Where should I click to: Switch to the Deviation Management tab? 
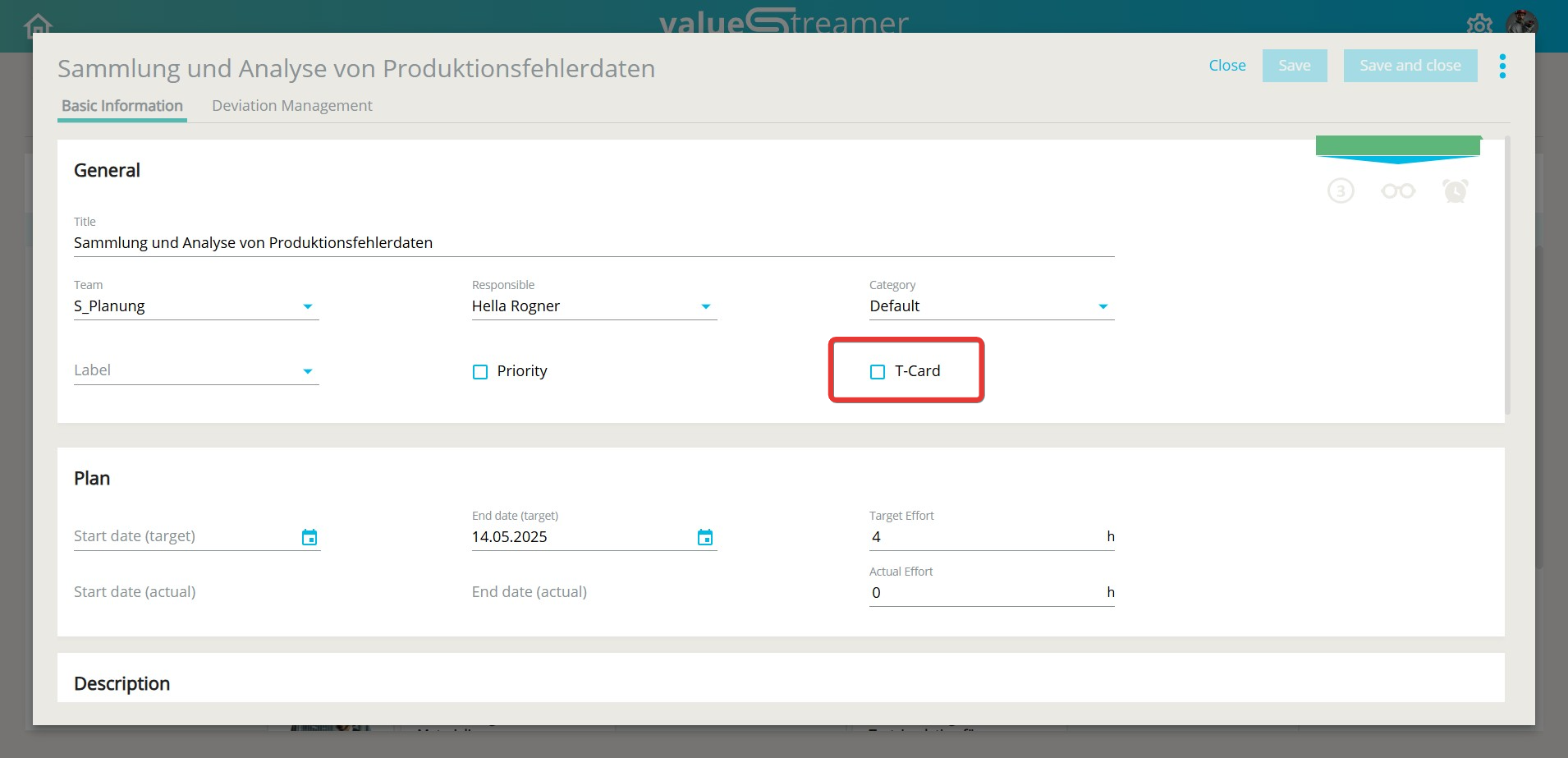click(x=291, y=106)
